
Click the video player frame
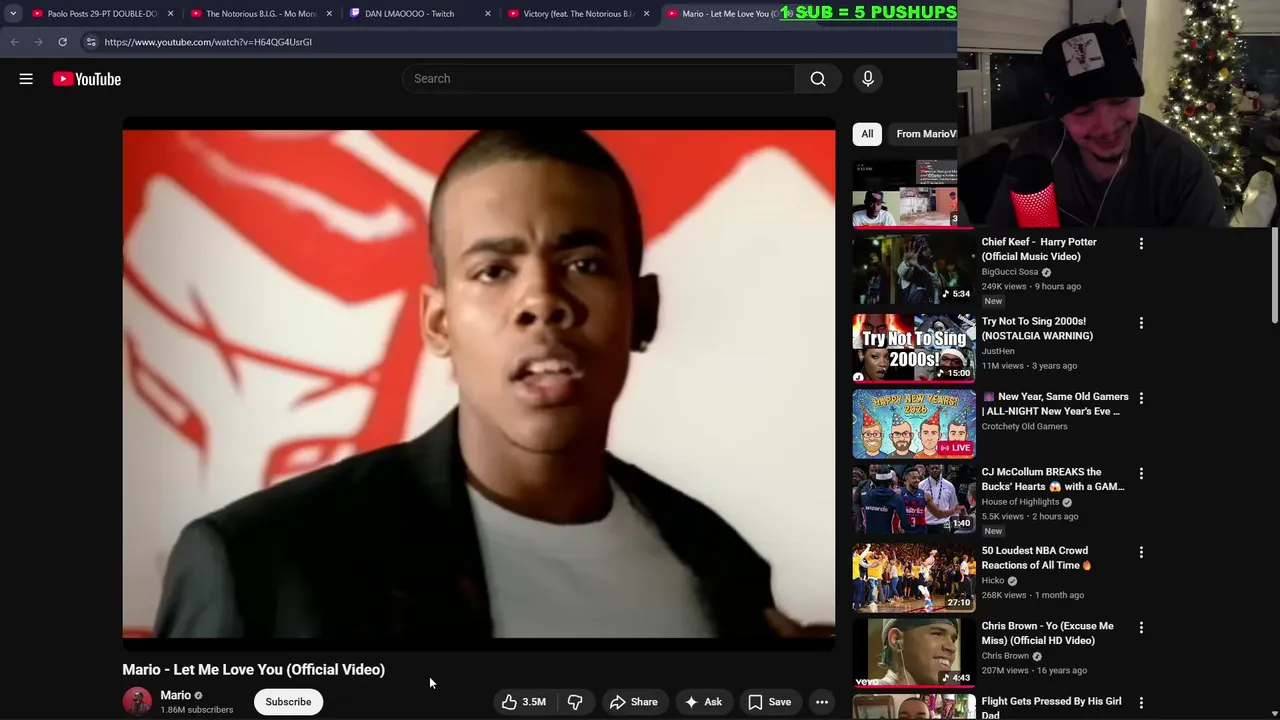[479, 384]
